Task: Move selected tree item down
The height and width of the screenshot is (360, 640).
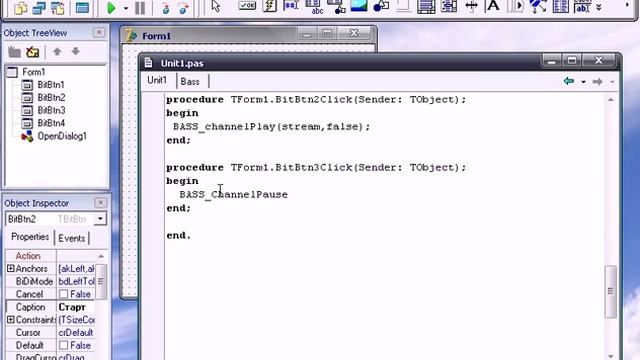Action: [x=76, y=51]
